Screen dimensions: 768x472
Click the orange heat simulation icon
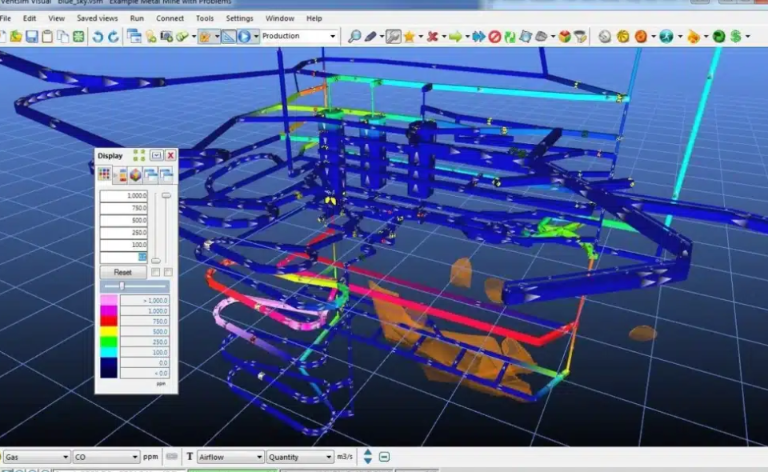point(641,37)
